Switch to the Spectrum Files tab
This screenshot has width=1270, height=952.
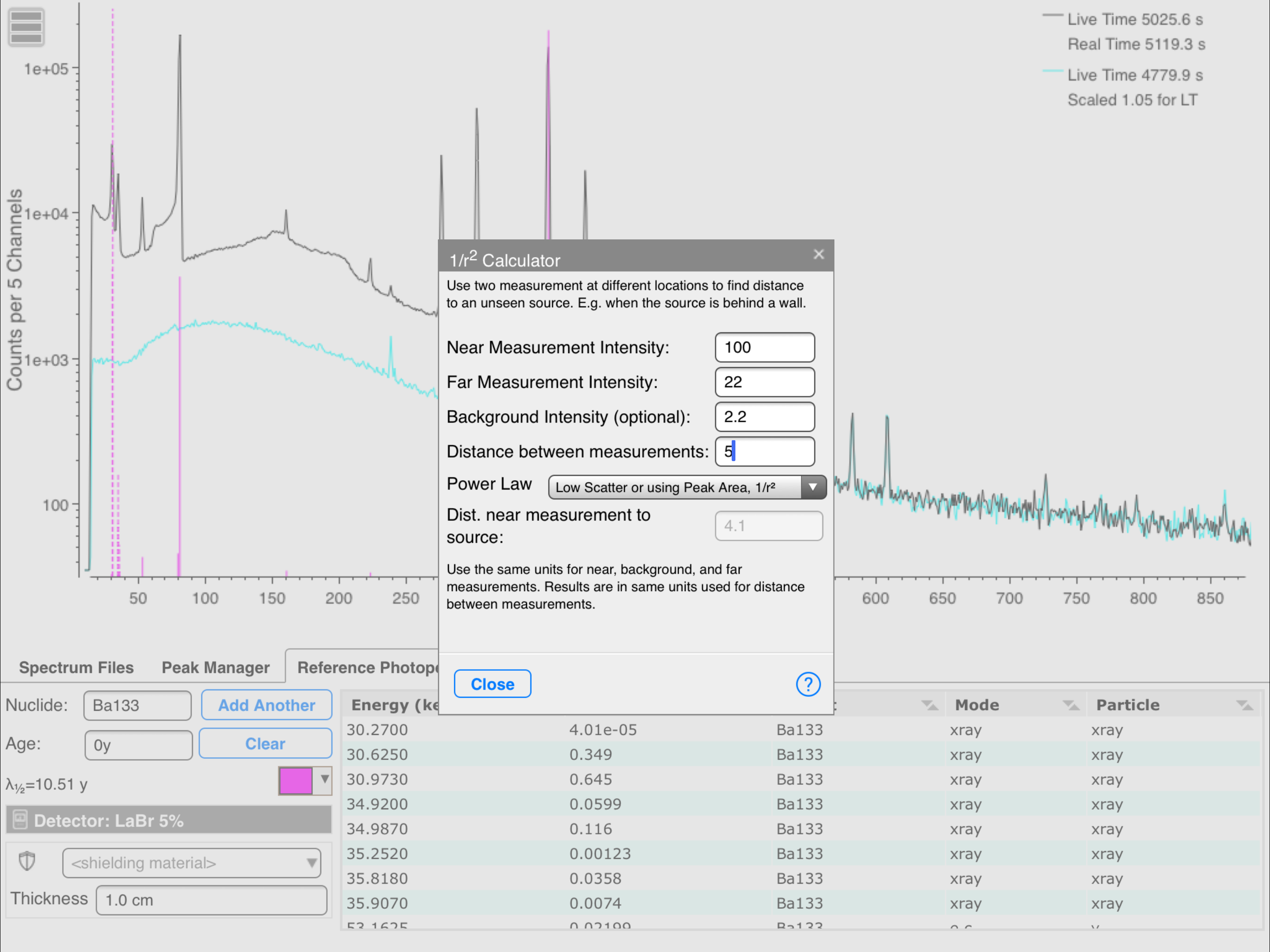tap(76, 667)
